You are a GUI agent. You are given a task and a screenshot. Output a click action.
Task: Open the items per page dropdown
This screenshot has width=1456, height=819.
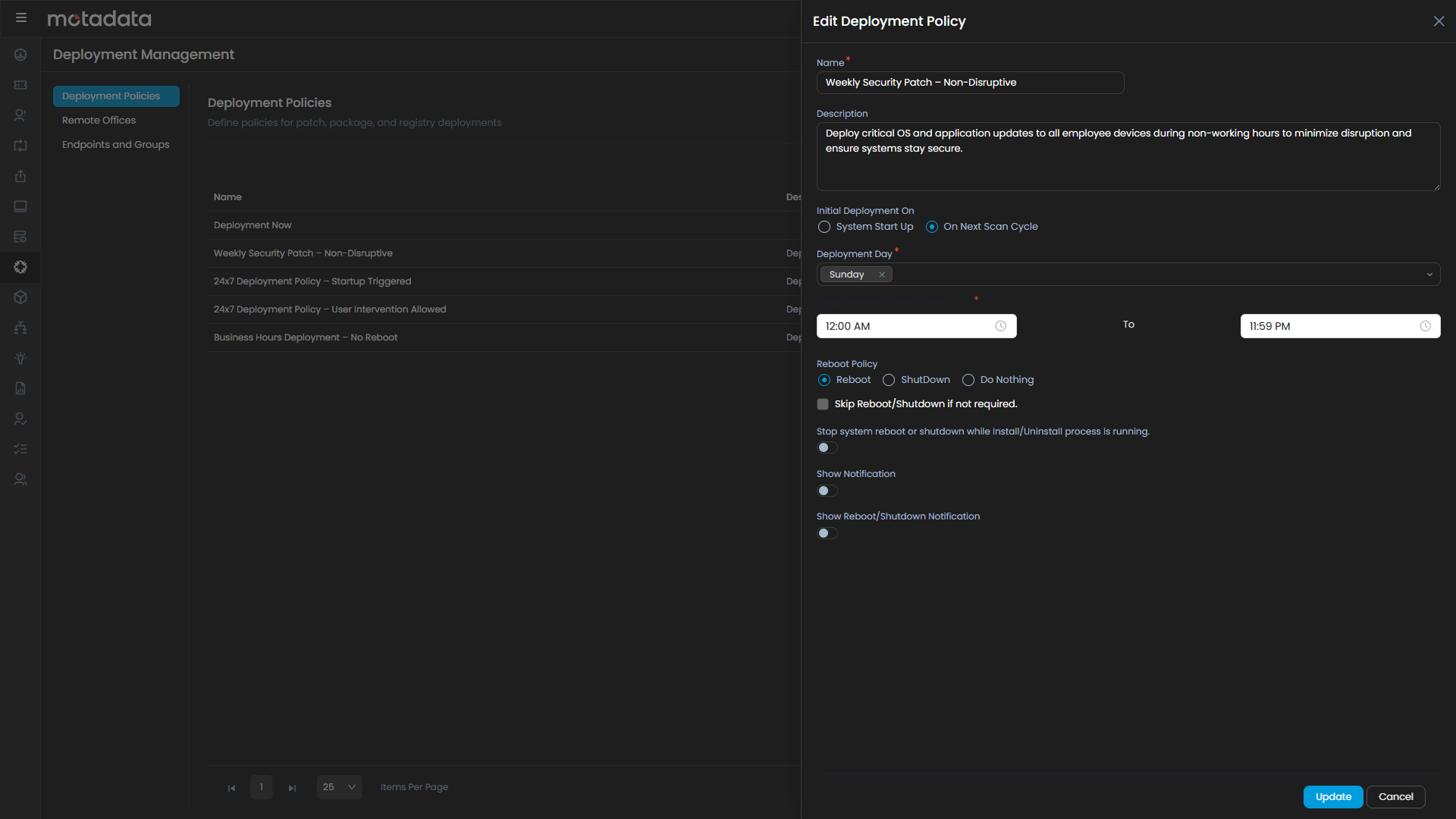click(339, 787)
